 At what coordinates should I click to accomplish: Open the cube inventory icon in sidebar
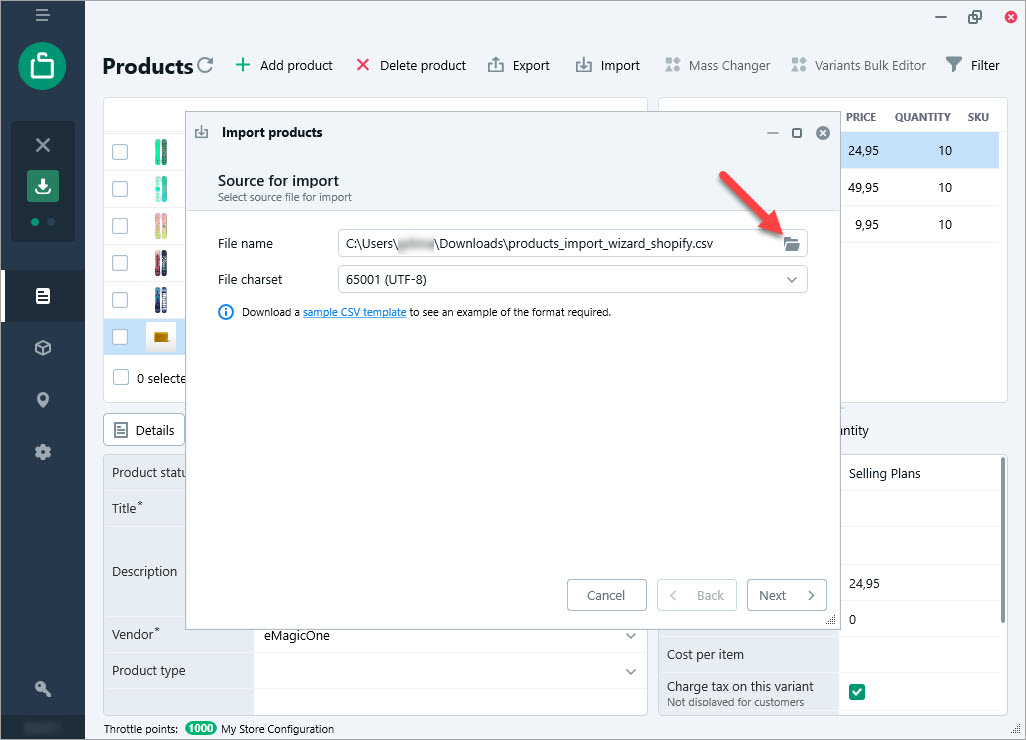[x=43, y=347]
